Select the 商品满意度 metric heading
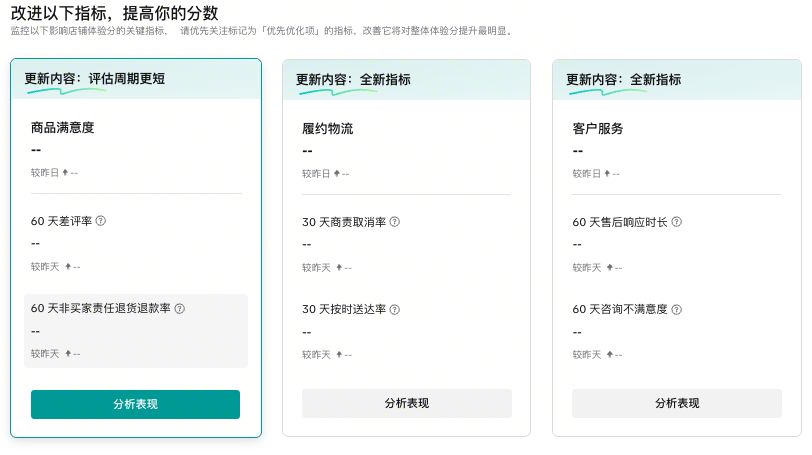This screenshot has width=812, height=455. pos(62,128)
